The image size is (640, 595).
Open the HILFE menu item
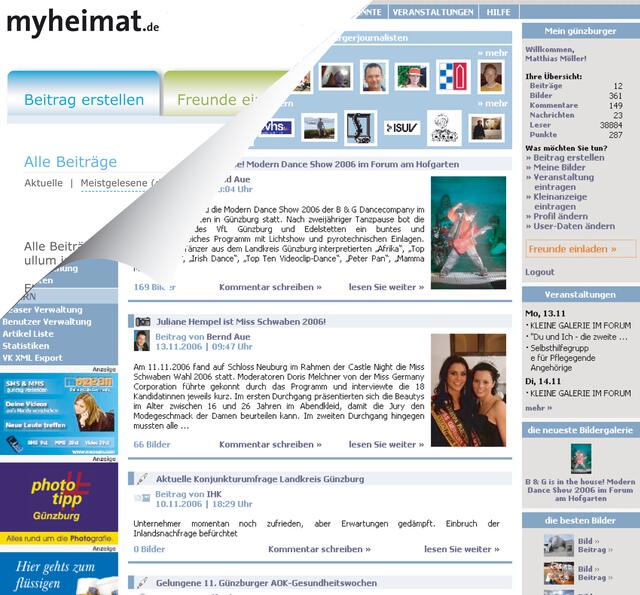point(498,12)
